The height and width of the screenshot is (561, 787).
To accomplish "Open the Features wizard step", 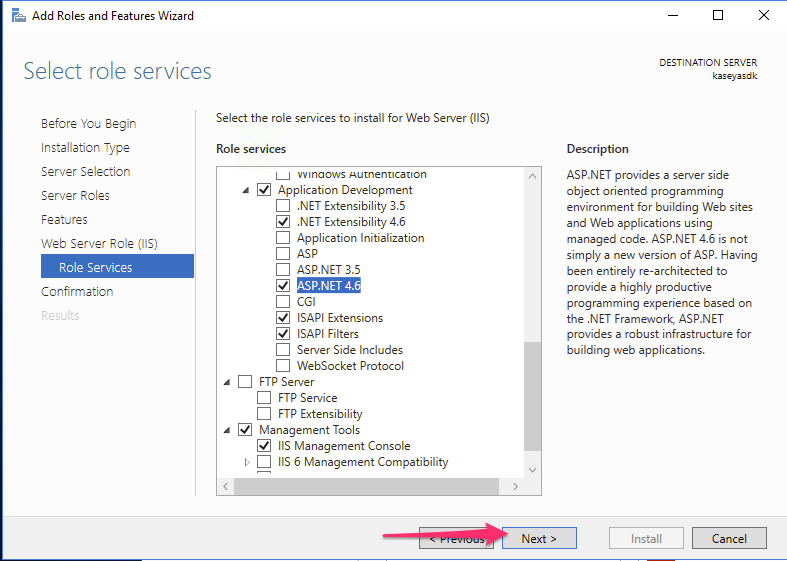I will coord(64,219).
